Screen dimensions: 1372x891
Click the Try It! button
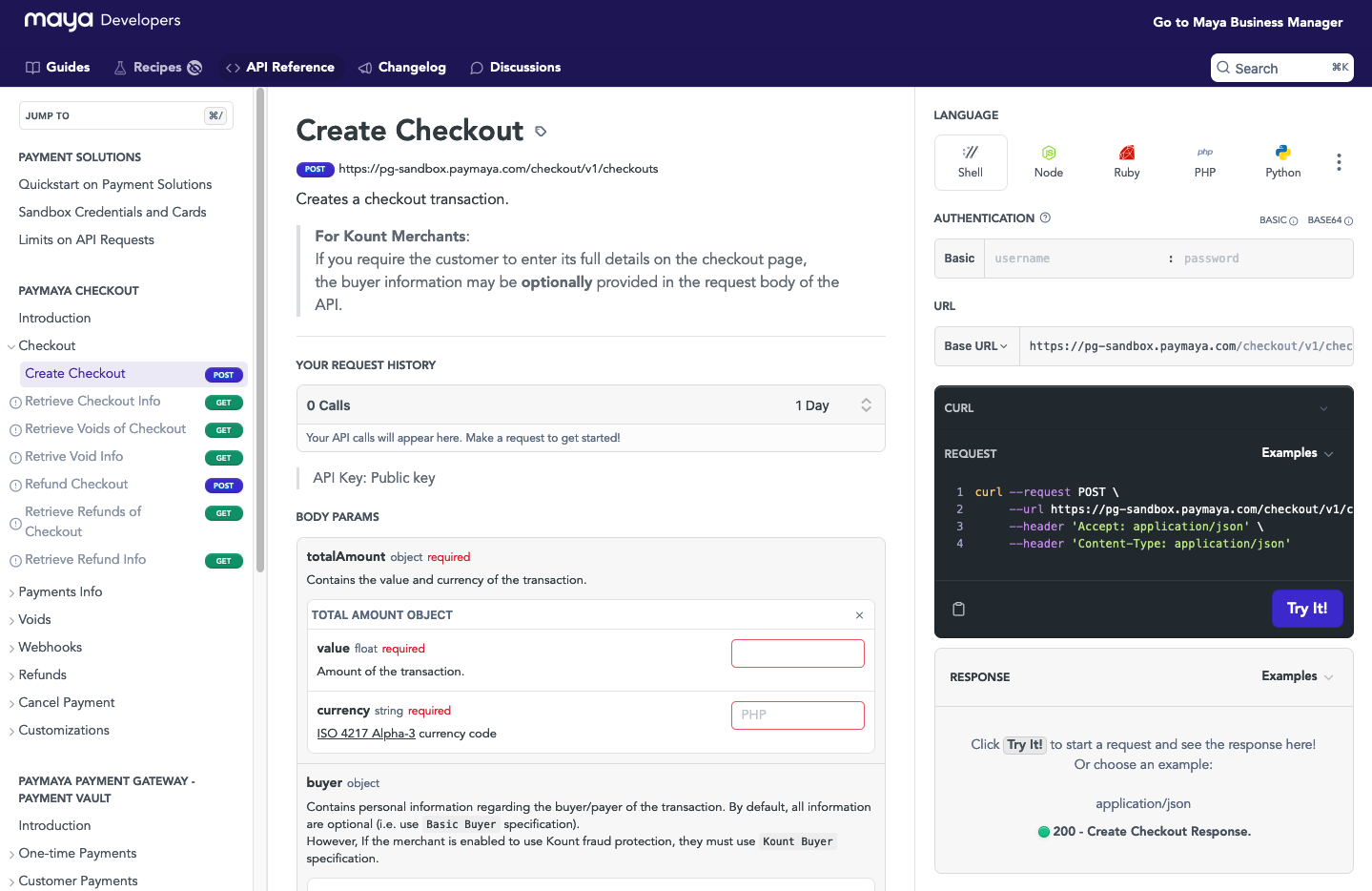(x=1307, y=609)
